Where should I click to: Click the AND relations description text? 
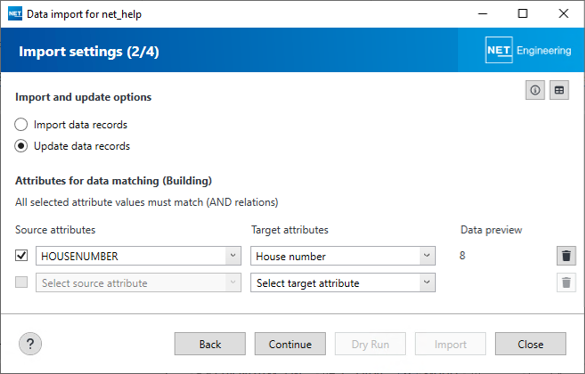click(x=147, y=202)
